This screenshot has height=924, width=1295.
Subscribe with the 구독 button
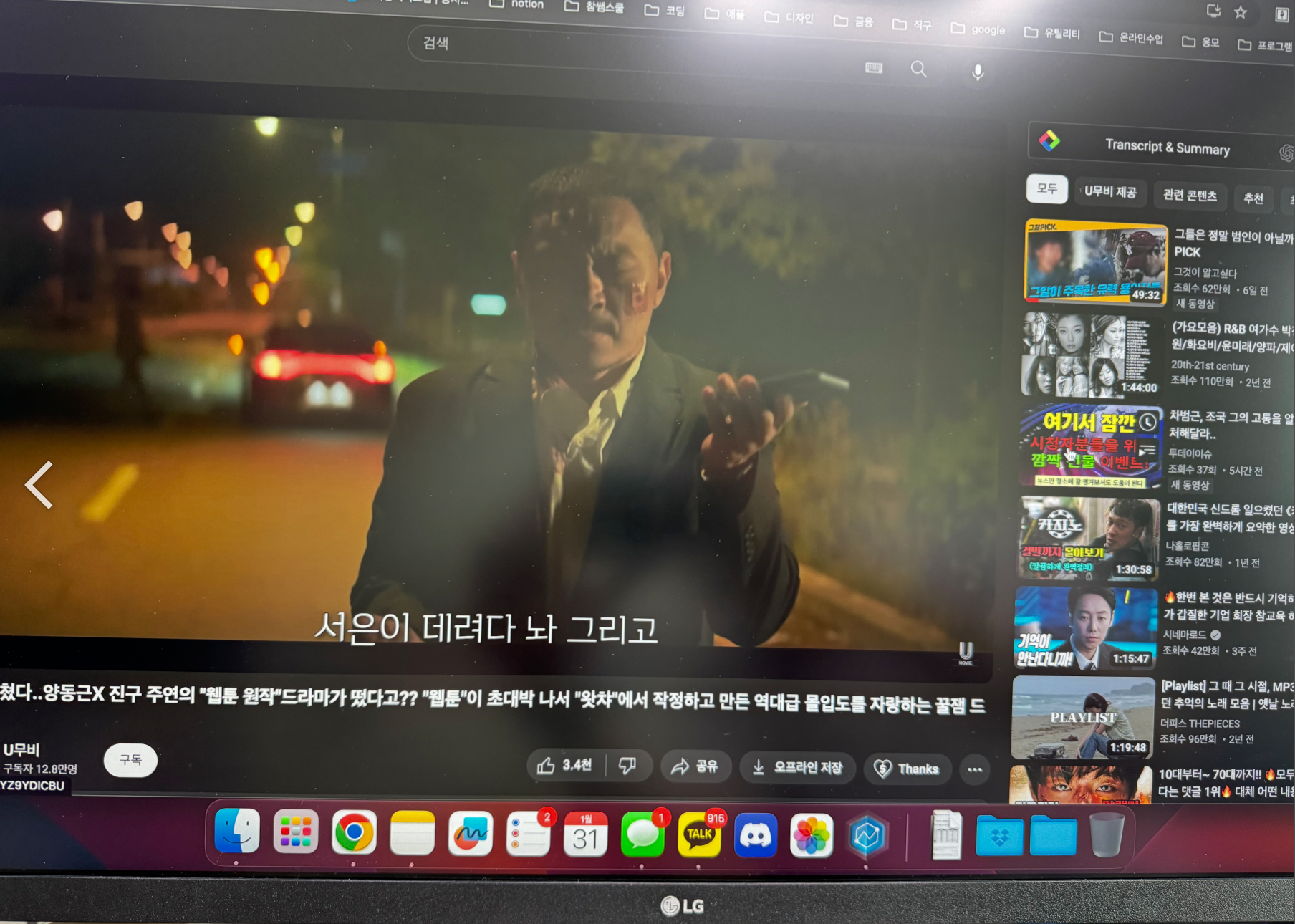[130, 759]
